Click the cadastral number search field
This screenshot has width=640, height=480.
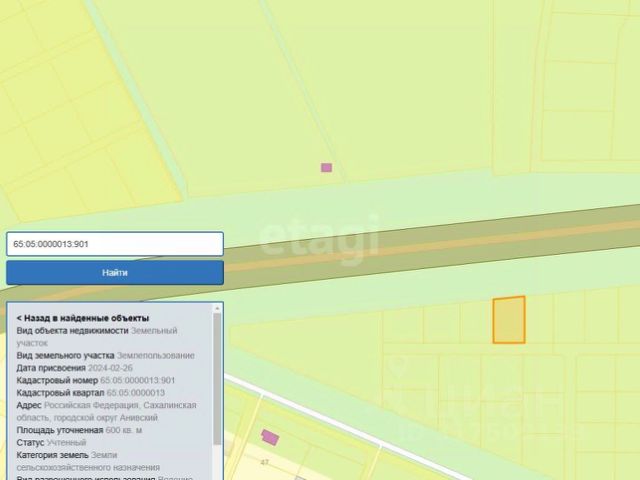tap(115, 244)
